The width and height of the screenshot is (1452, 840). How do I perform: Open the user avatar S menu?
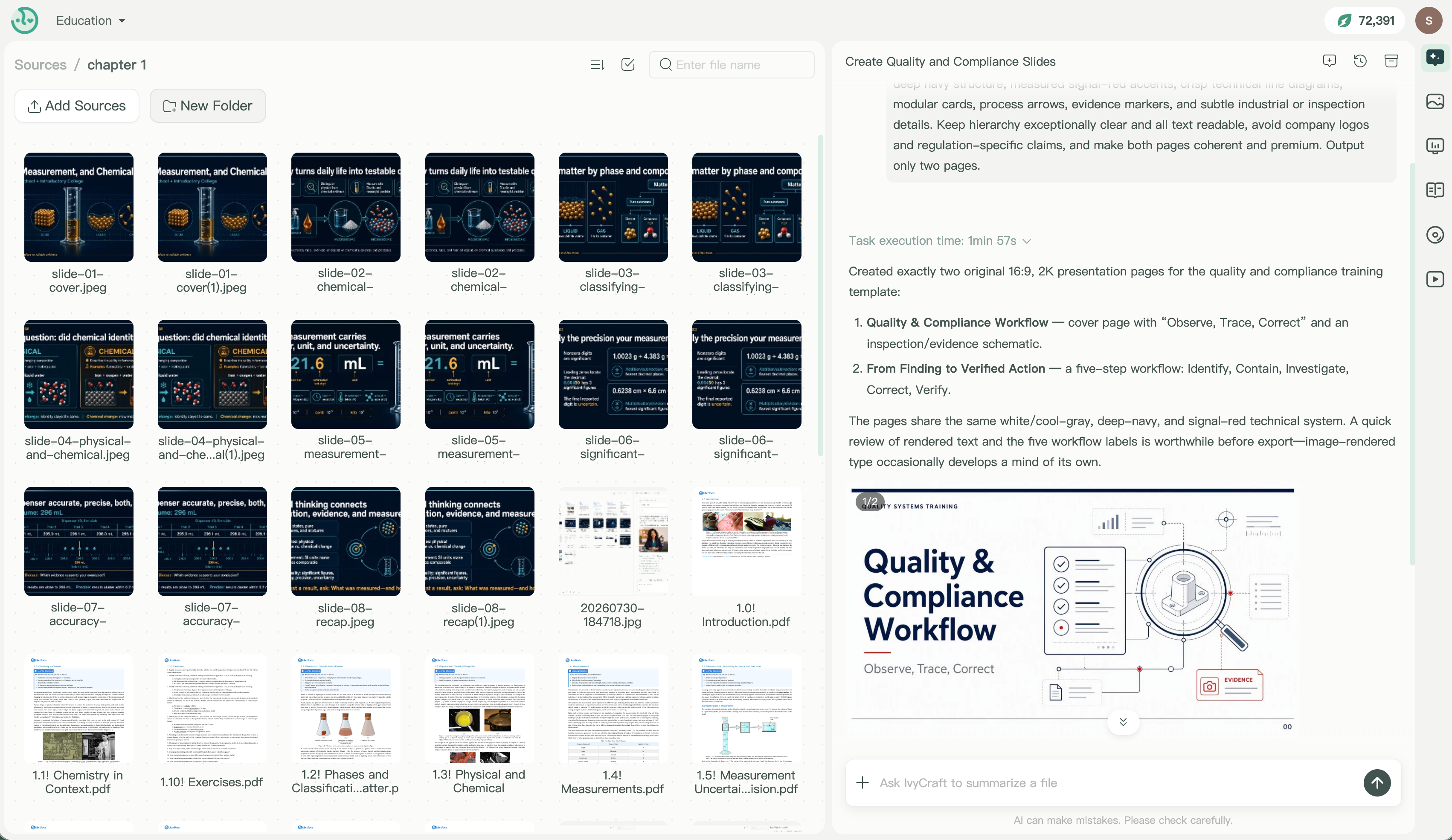(x=1429, y=21)
